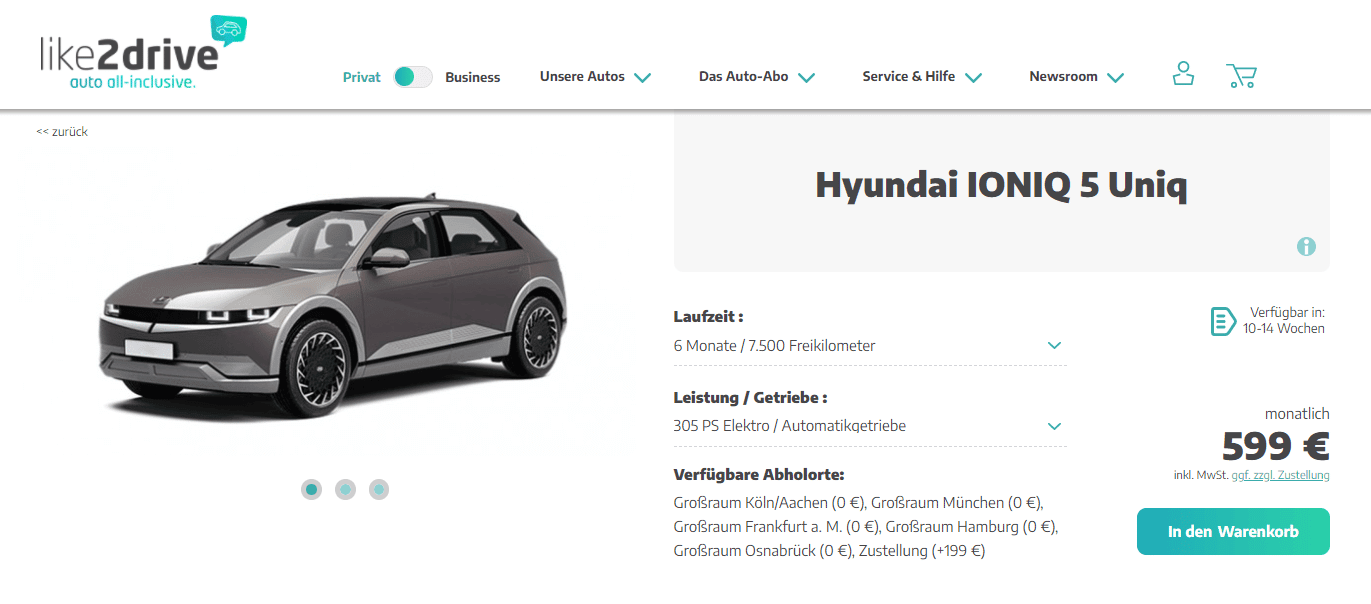Click In den Warenkorb button
1371x604 pixels.
(x=1233, y=531)
